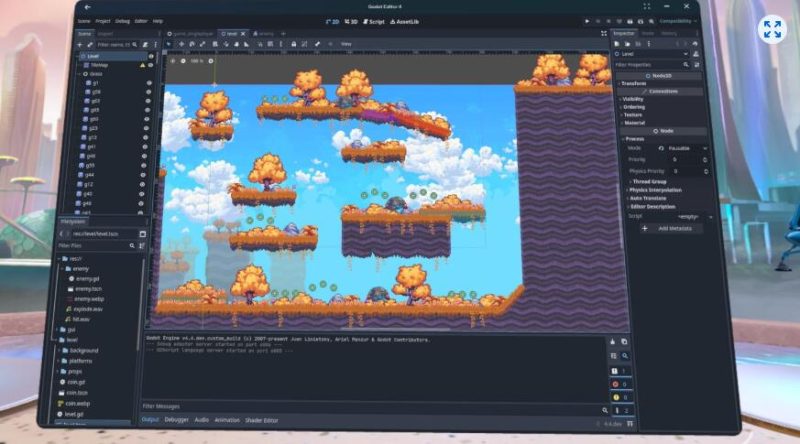Screen dimensions: 800x444
Task: Toggle visibility of the g1 node
Action: (149, 83)
